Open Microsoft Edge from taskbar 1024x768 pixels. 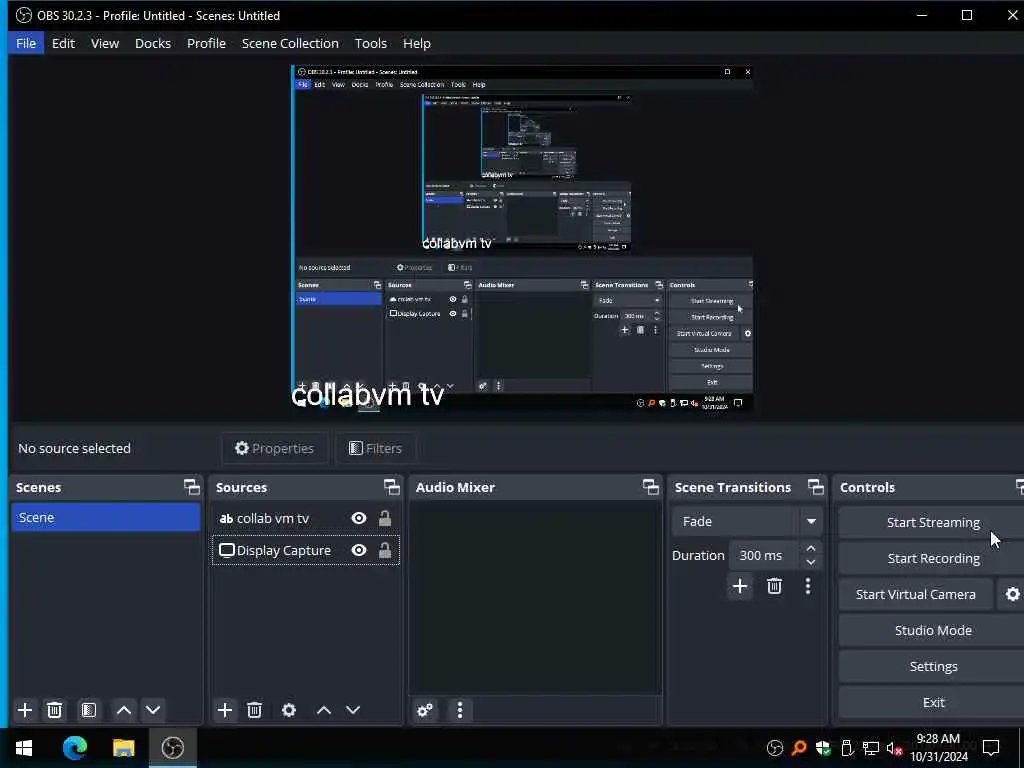tap(75, 748)
